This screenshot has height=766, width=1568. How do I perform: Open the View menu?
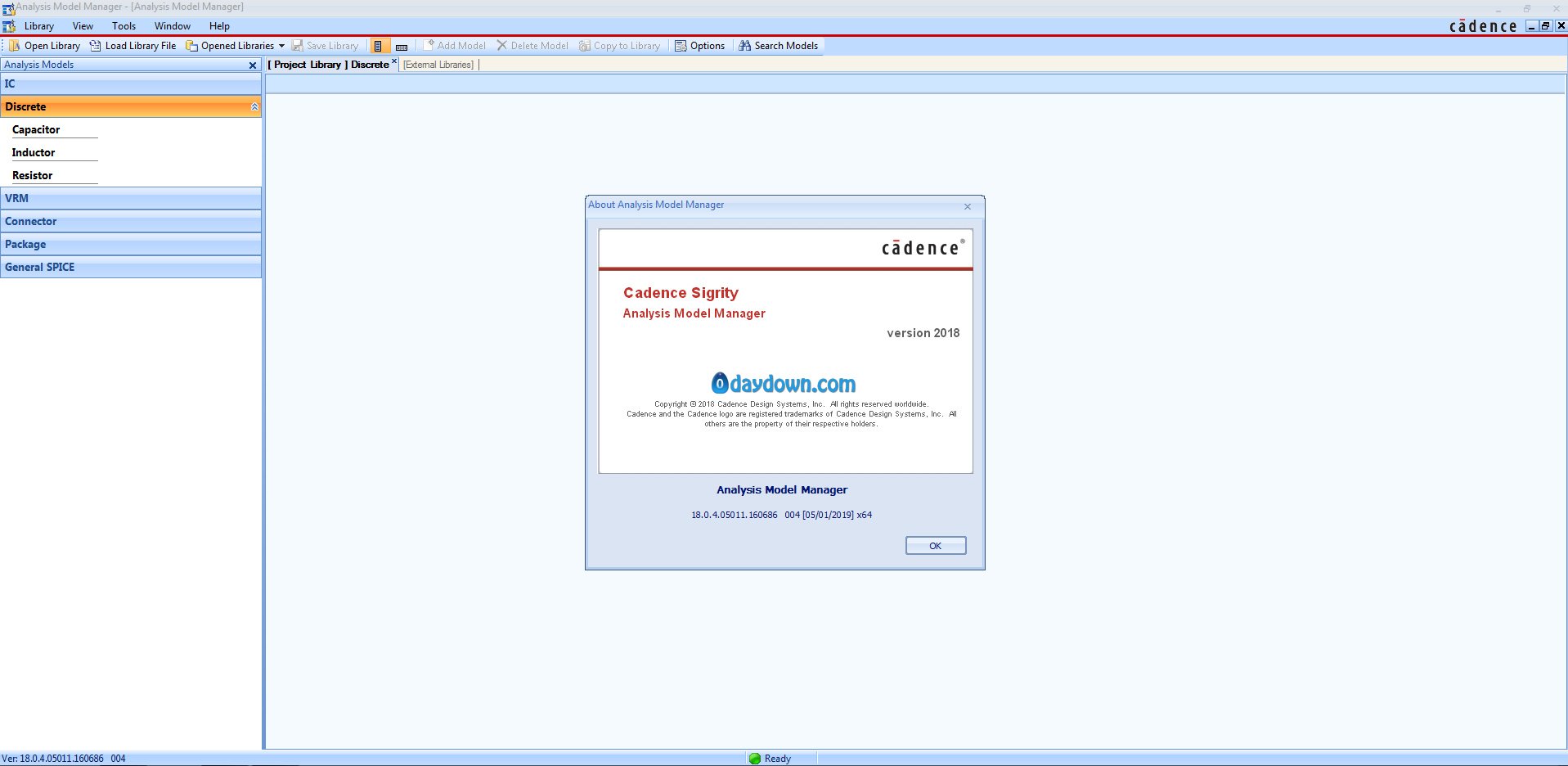tap(83, 26)
